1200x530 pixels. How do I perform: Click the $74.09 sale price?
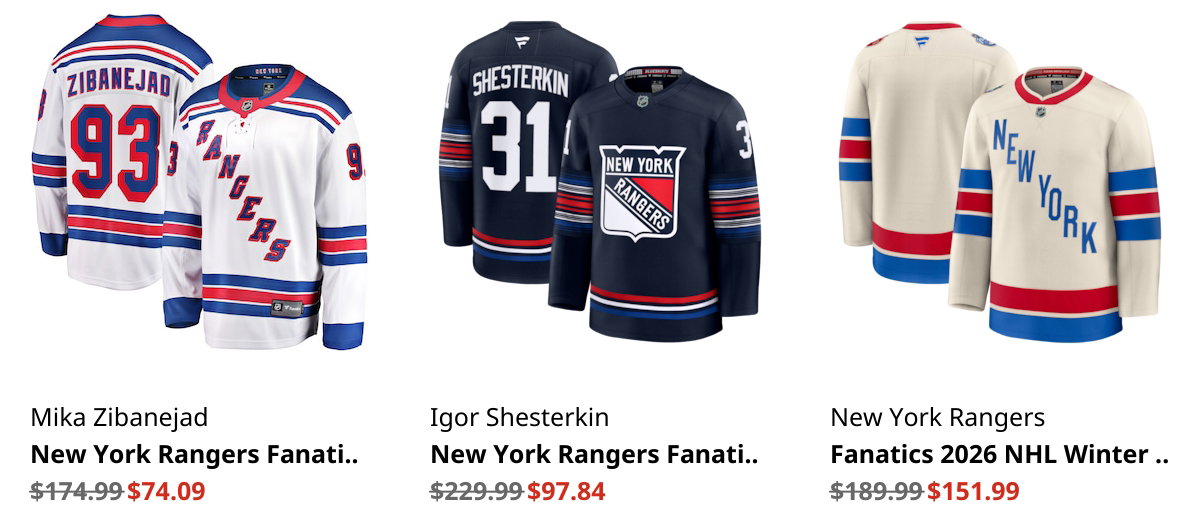(x=166, y=491)
